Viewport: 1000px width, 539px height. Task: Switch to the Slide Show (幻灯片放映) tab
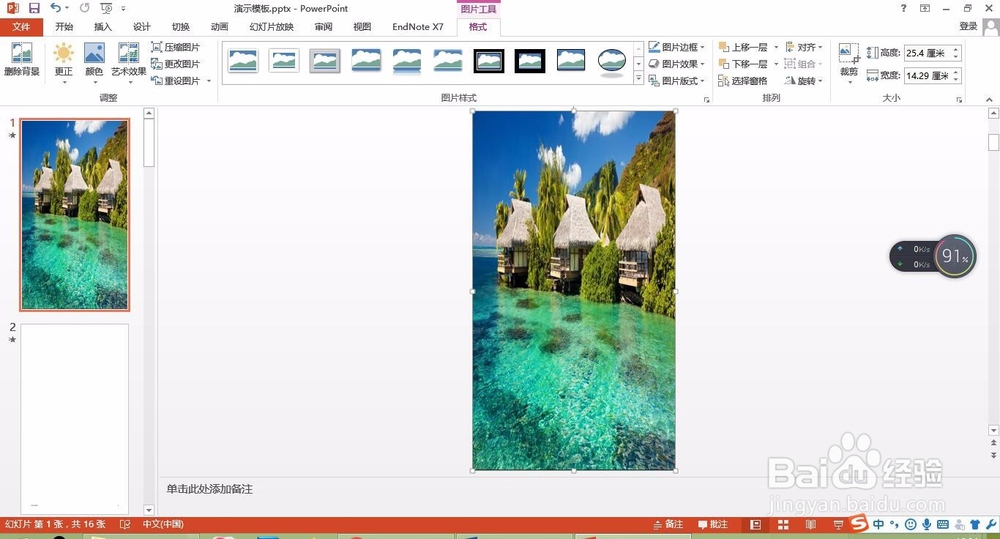[272, 27]
